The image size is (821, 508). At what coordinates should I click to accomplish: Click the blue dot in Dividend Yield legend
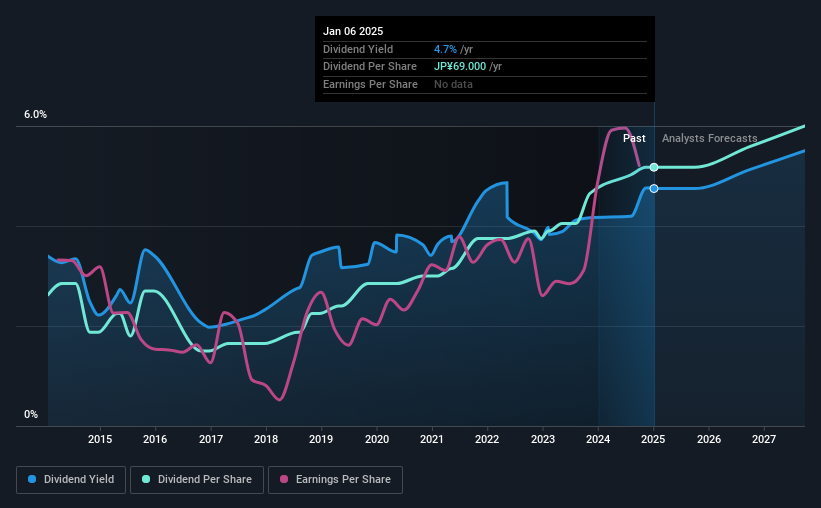point(32,479)
